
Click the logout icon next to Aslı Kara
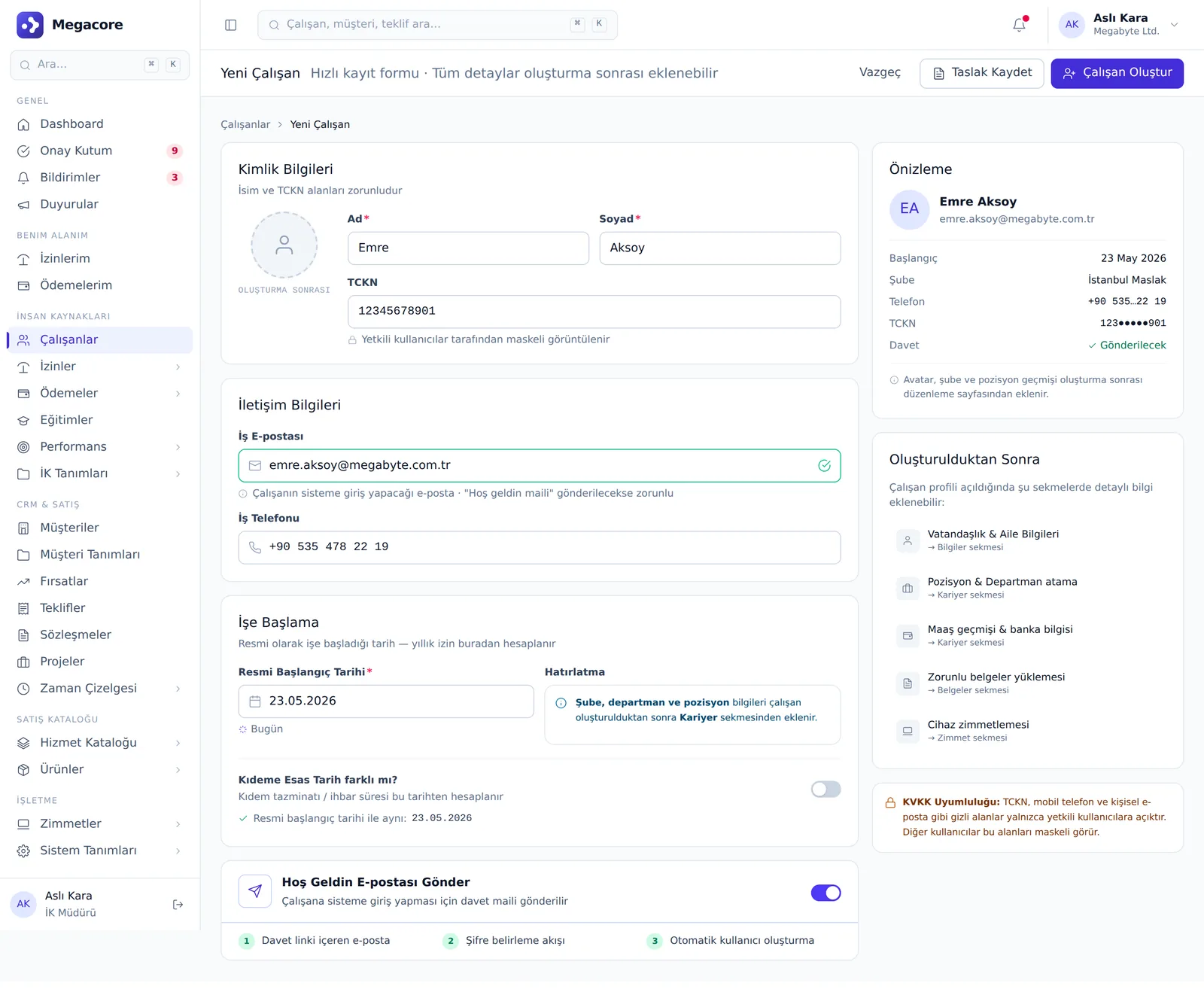[178, 905]
